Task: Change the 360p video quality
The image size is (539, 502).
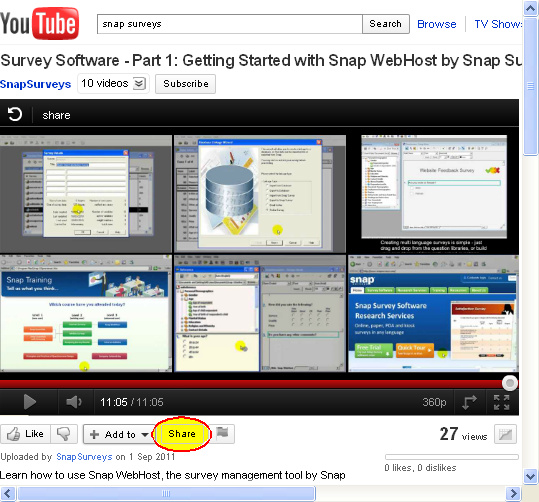Action: click(434, 402)
